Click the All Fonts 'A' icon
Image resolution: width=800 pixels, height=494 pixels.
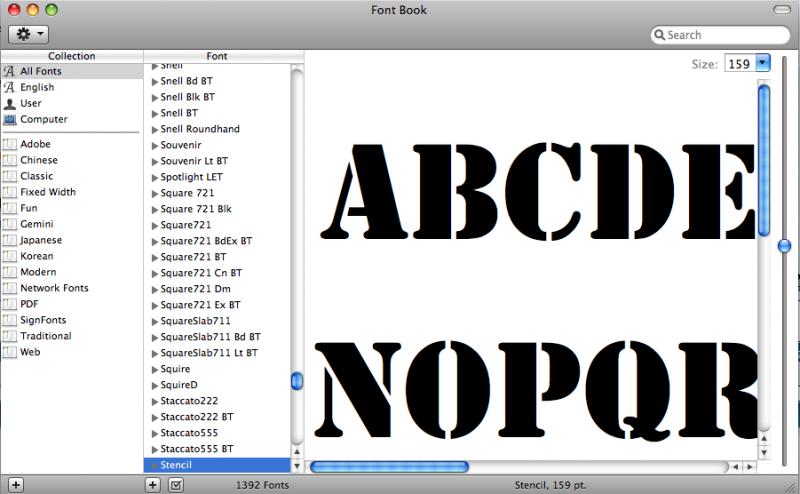point(9,71)
